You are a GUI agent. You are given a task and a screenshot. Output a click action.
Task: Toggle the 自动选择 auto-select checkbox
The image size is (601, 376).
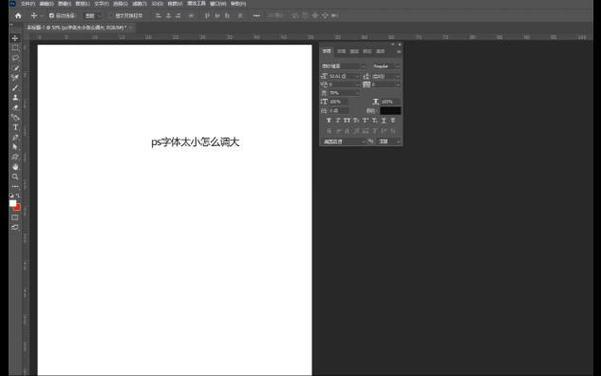tap(51, 16)
